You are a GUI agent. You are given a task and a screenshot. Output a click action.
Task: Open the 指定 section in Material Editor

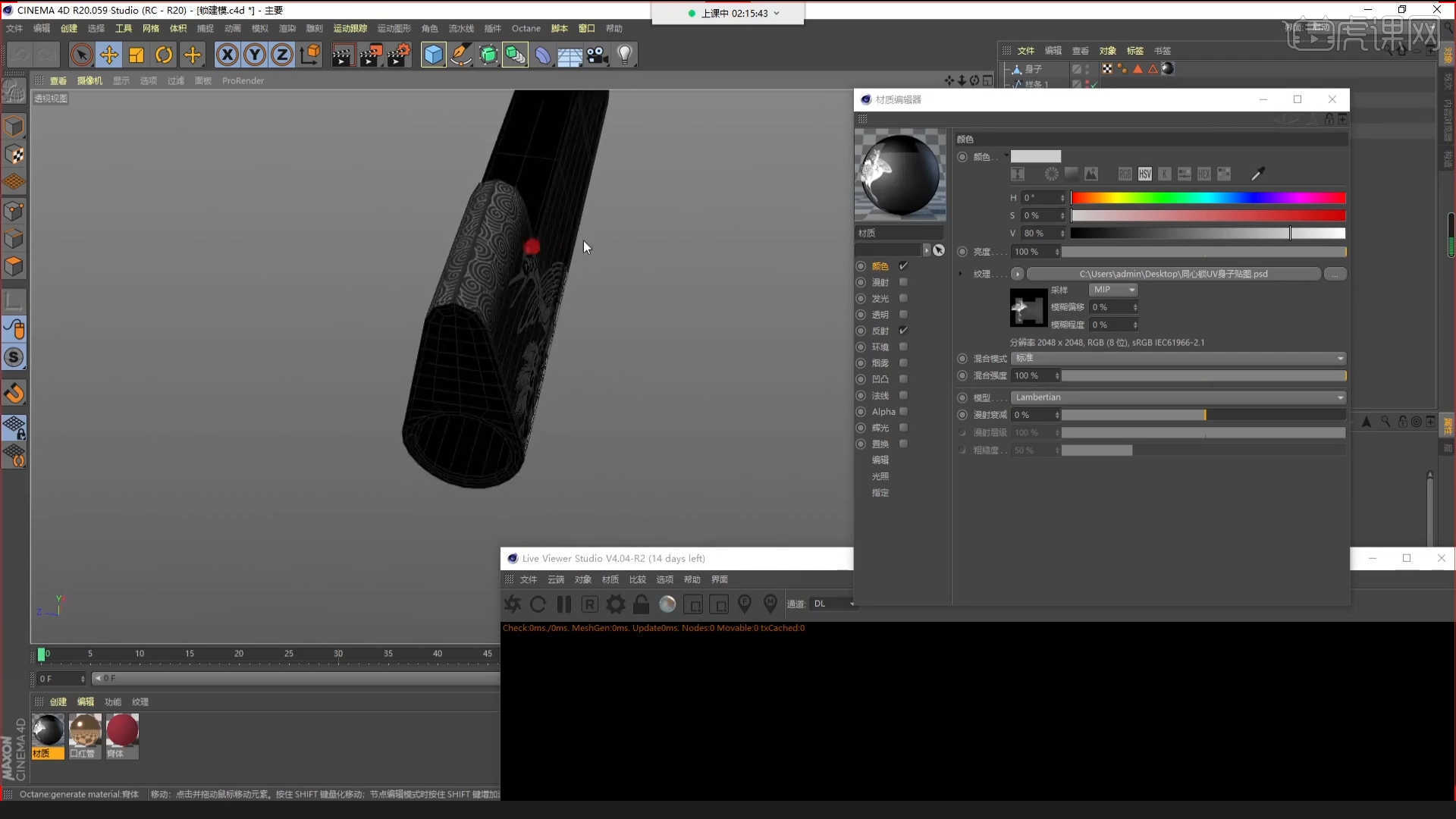[x=880, y=493]
